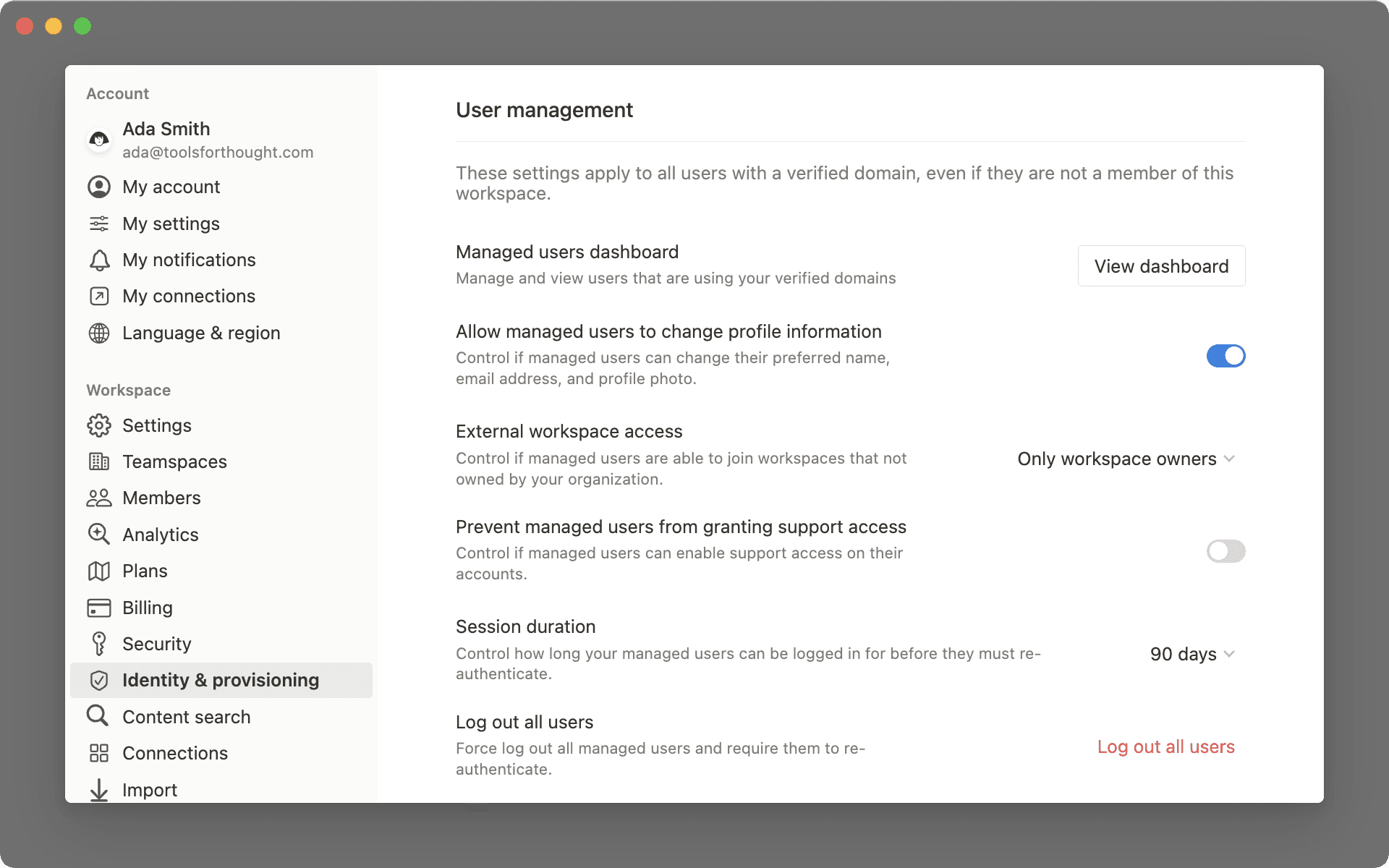Select the My notifications bell icon
Image resolution: width=1389 pixels, height=868 pixels.
tap(99, 260)
